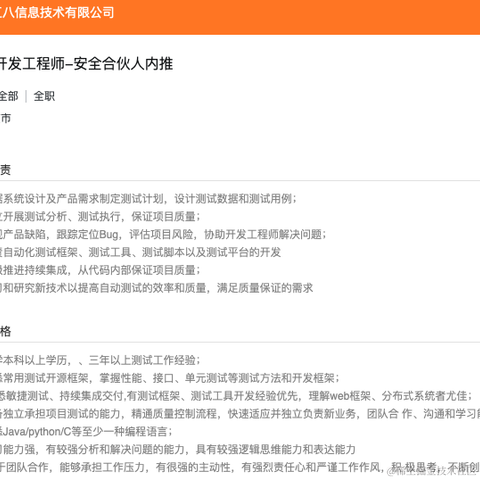Select requirement 本科以上学历、三年以上测试工作经验

[x=100, y=360]
